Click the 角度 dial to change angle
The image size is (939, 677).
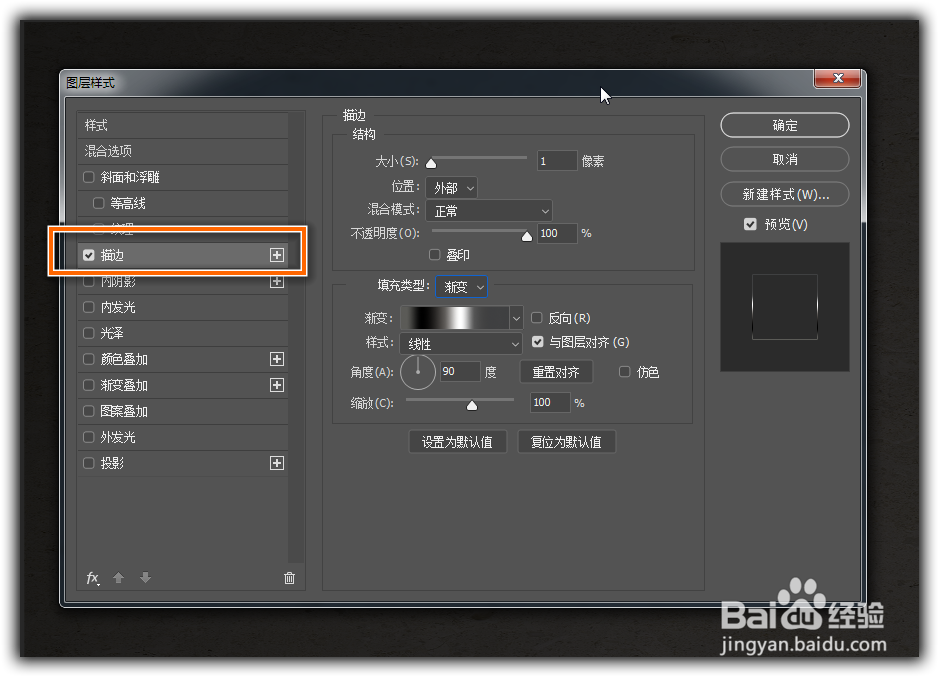(x=418, y=371)
